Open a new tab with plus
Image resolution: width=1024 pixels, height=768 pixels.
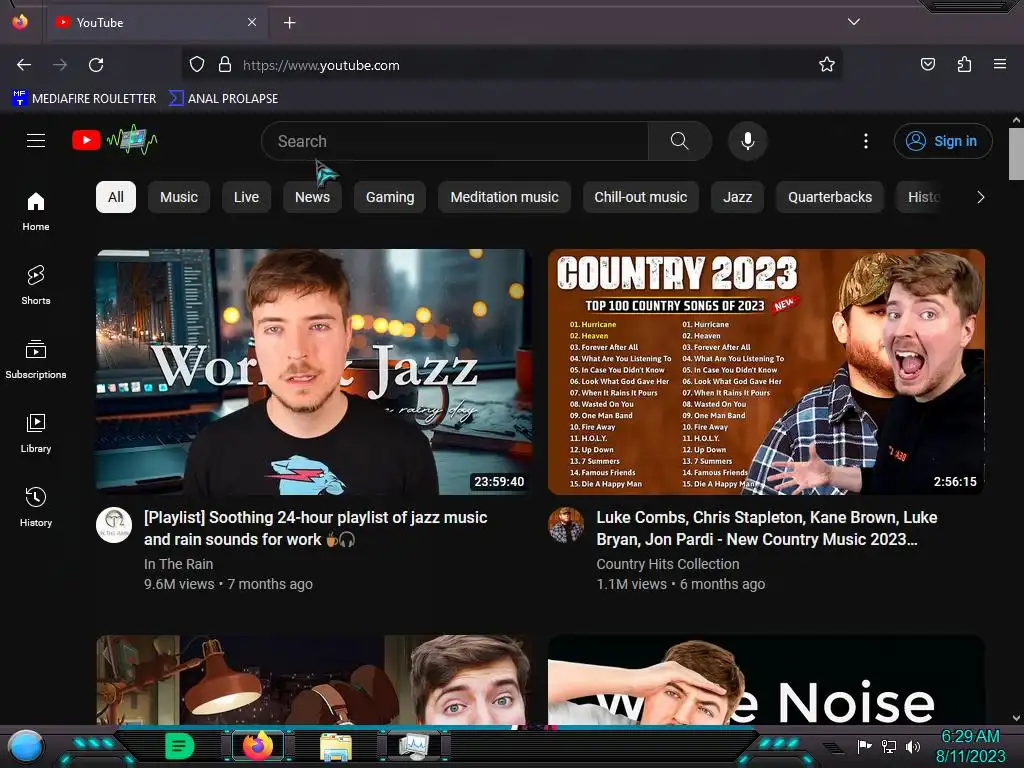(289, 23)
